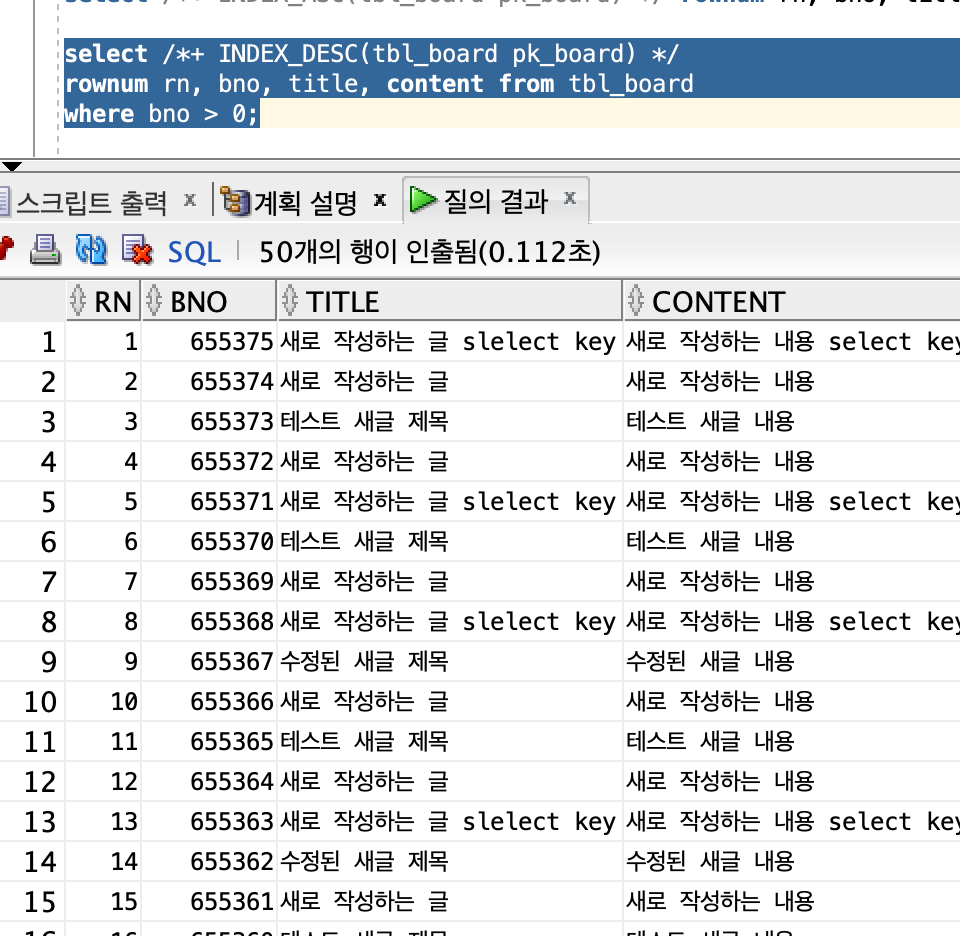
Task: Sort by the BNO column header
Action: click(209, 301)
